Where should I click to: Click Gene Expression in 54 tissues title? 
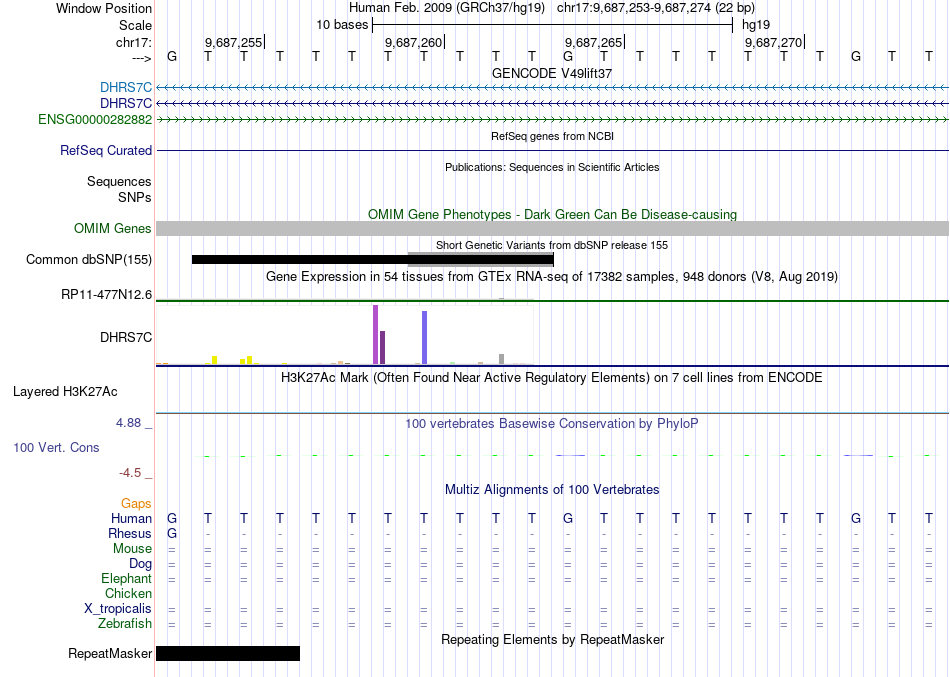(552, 276)
